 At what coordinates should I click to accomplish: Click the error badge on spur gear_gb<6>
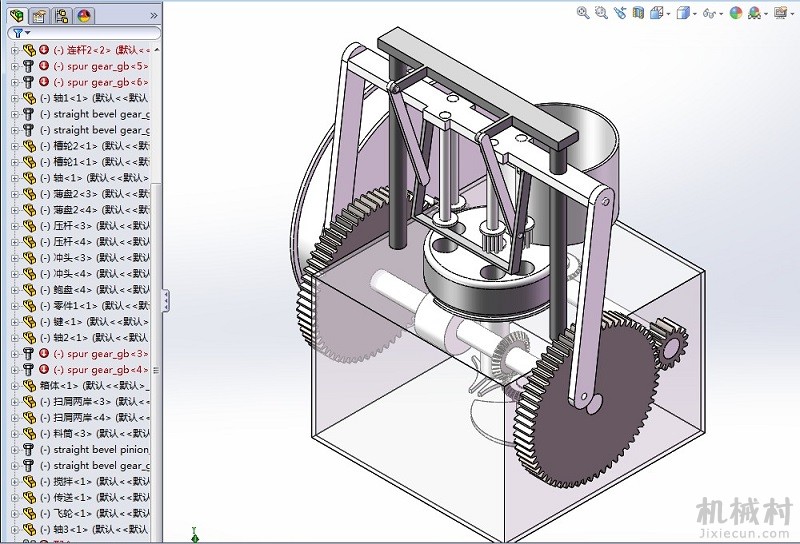[x=44, y=82]
